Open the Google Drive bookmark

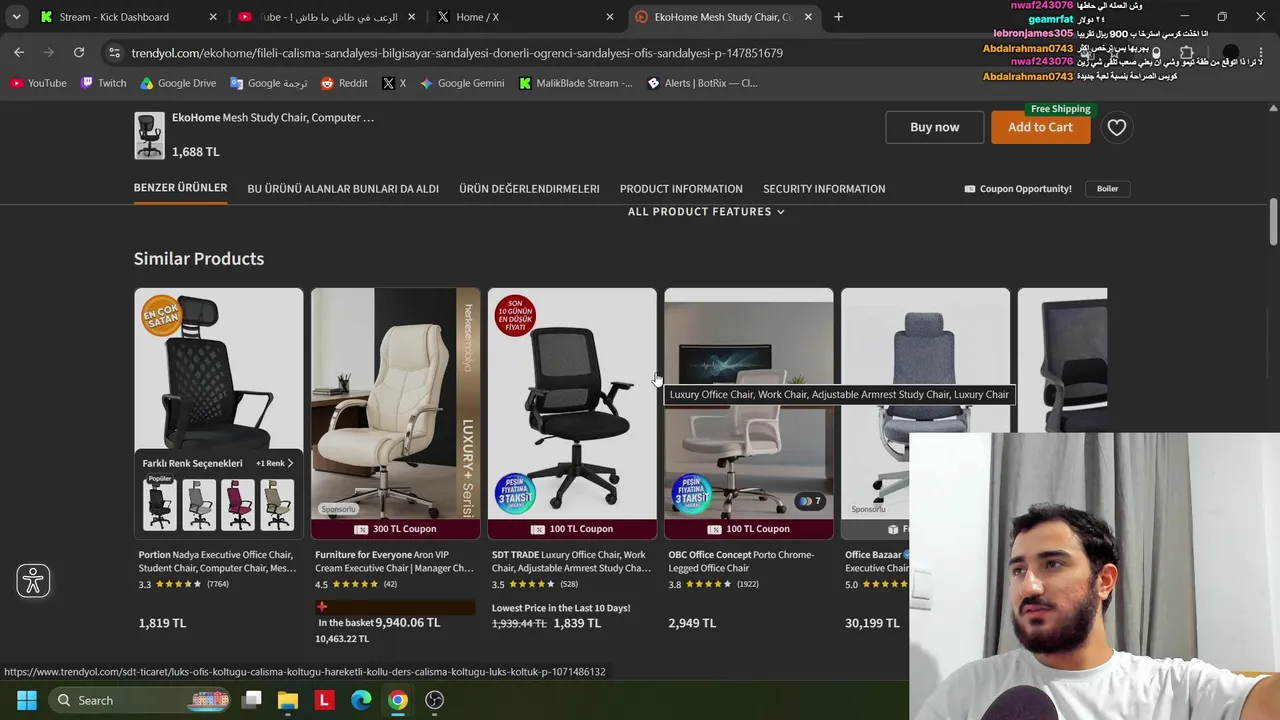point(177,83)
